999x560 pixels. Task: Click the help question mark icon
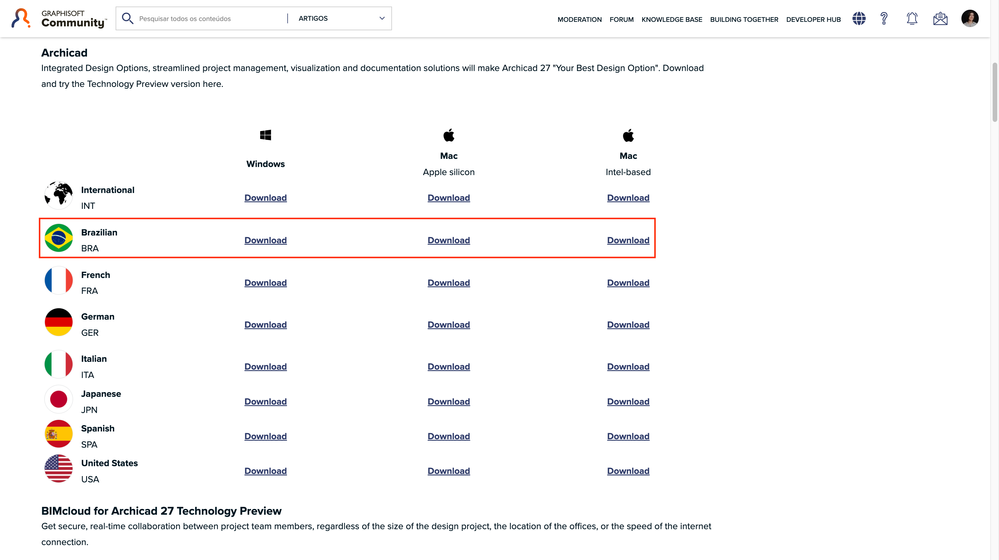click(x=884, y=18)
